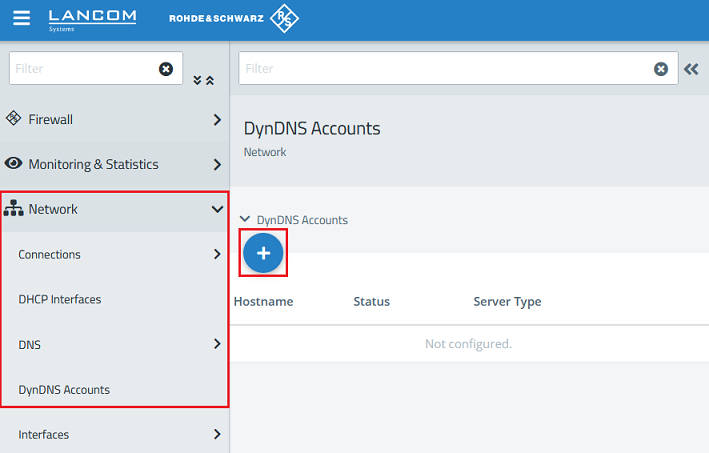Sort table by Hostname column
Viewport: 709px width, 453px height.
[x=263, y=301]
